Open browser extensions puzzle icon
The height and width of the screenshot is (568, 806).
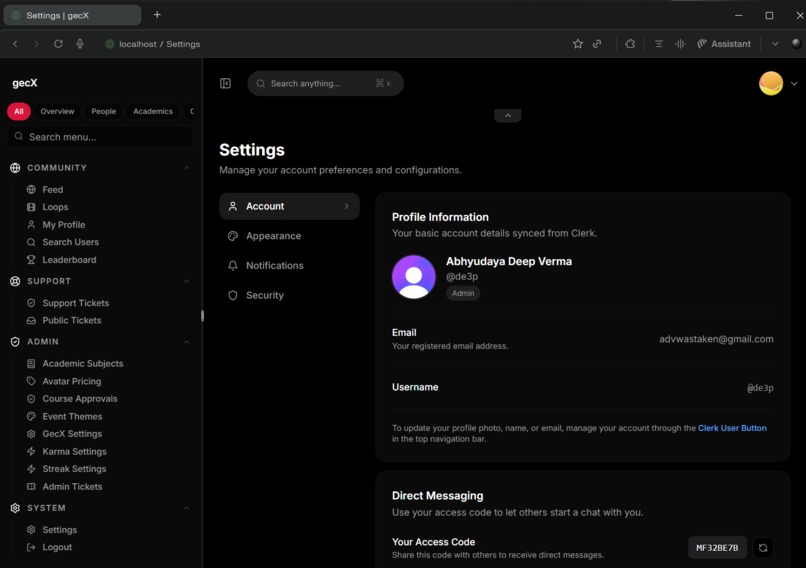click(630, 44)
